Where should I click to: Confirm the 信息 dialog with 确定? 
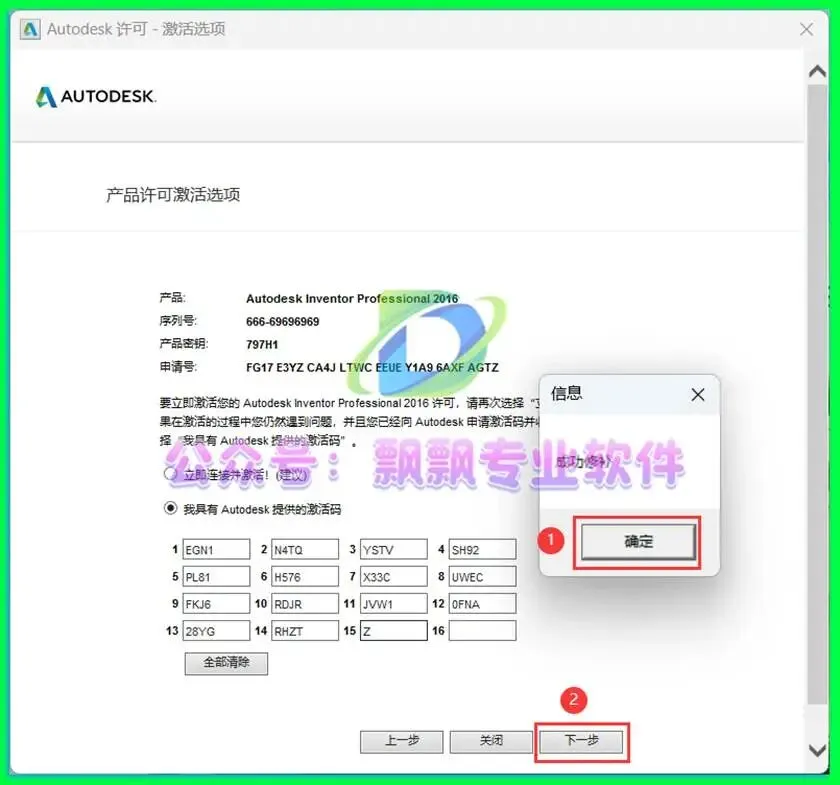(638, 542)
